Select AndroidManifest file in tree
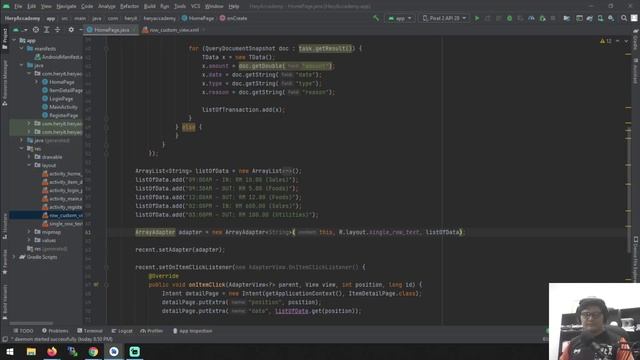 pos(59,57)
